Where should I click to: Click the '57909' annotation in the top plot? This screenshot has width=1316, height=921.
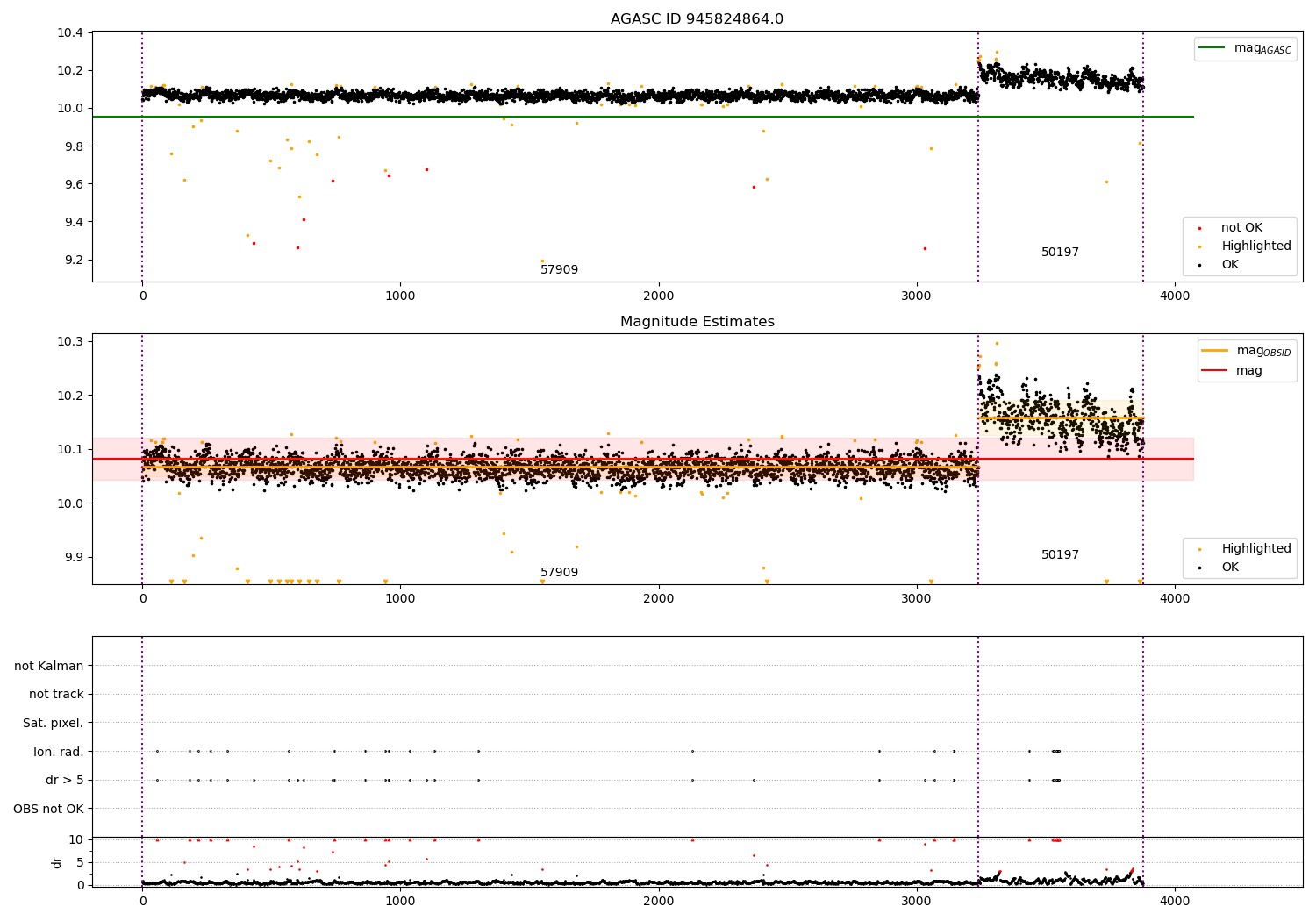click(559, 270)
